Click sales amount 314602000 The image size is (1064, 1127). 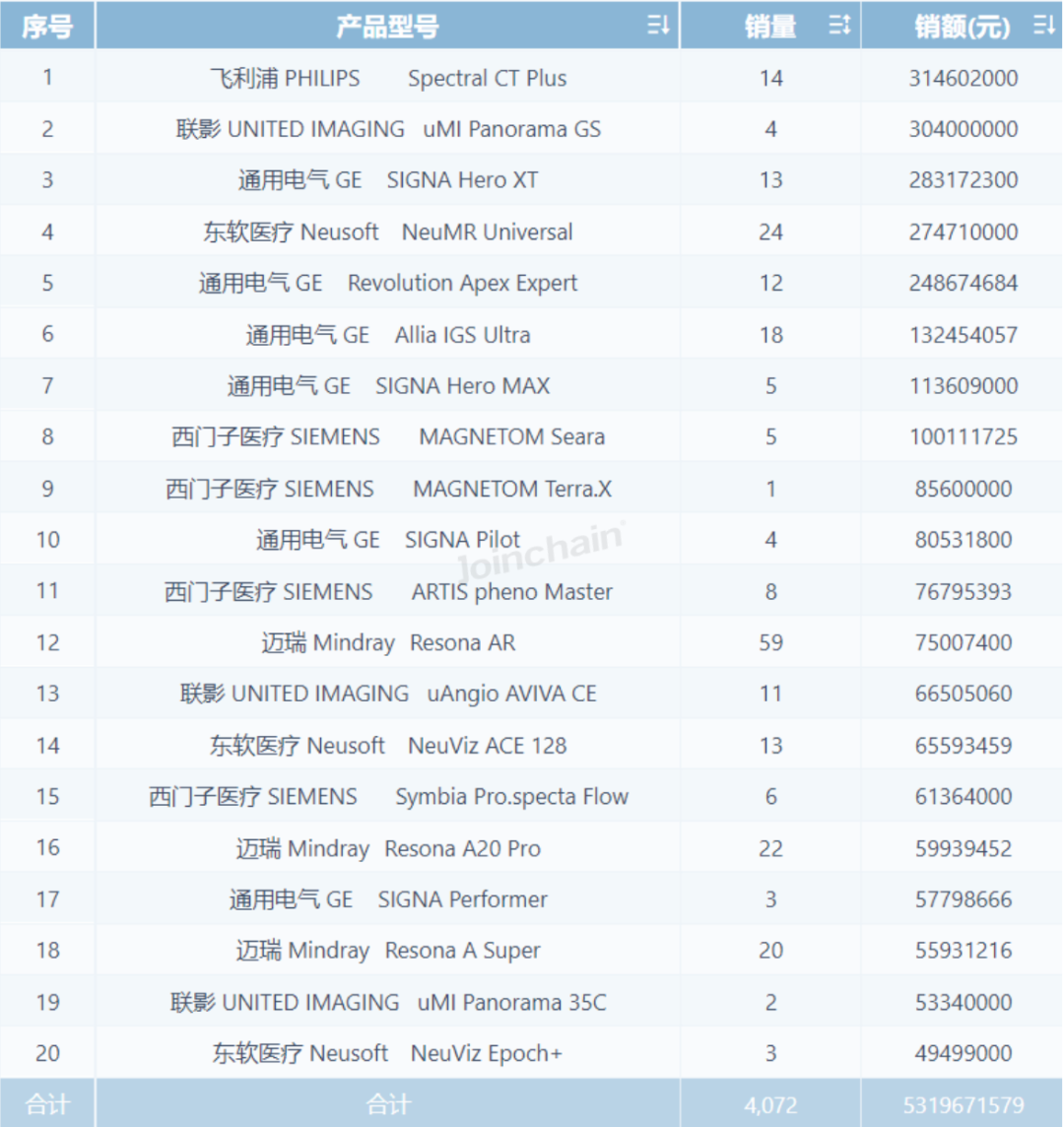coord(964,78)
